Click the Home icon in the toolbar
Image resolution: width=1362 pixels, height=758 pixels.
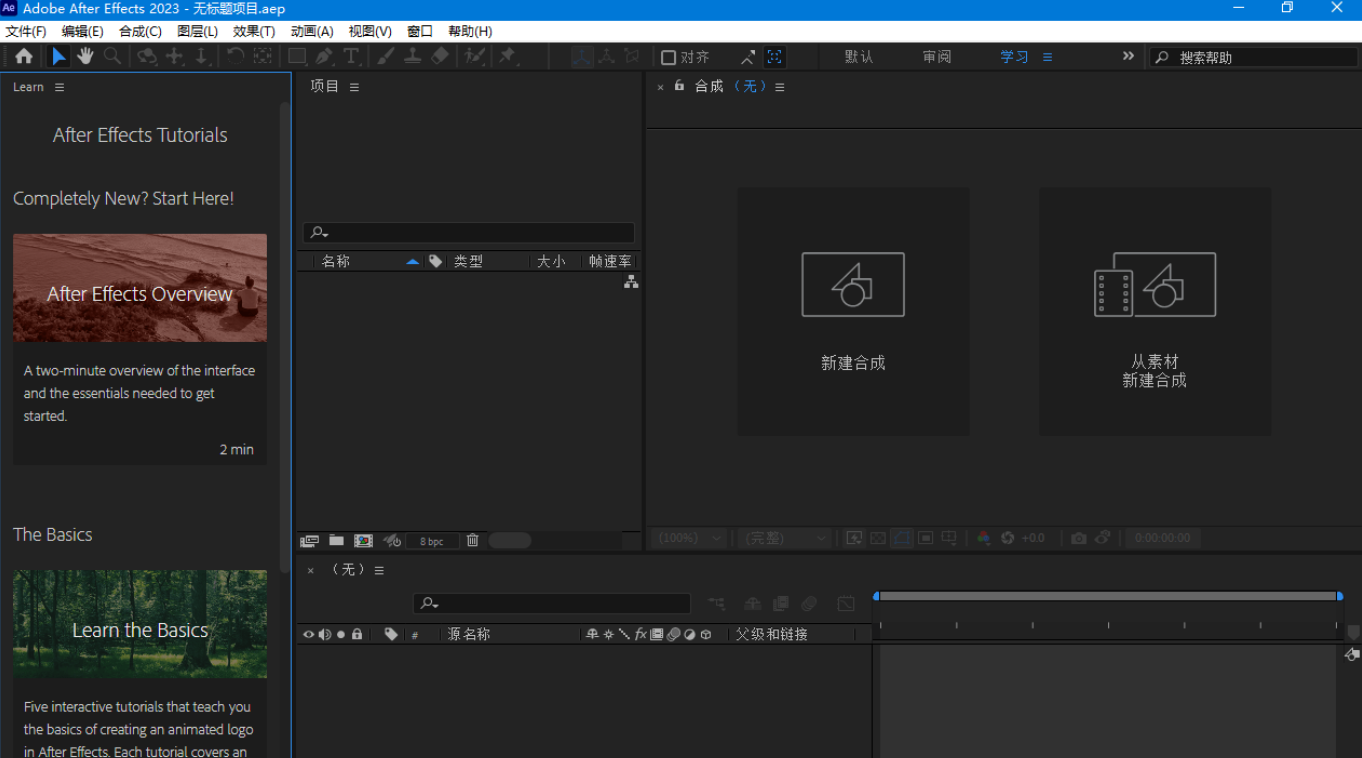click(x=24, y=56)
